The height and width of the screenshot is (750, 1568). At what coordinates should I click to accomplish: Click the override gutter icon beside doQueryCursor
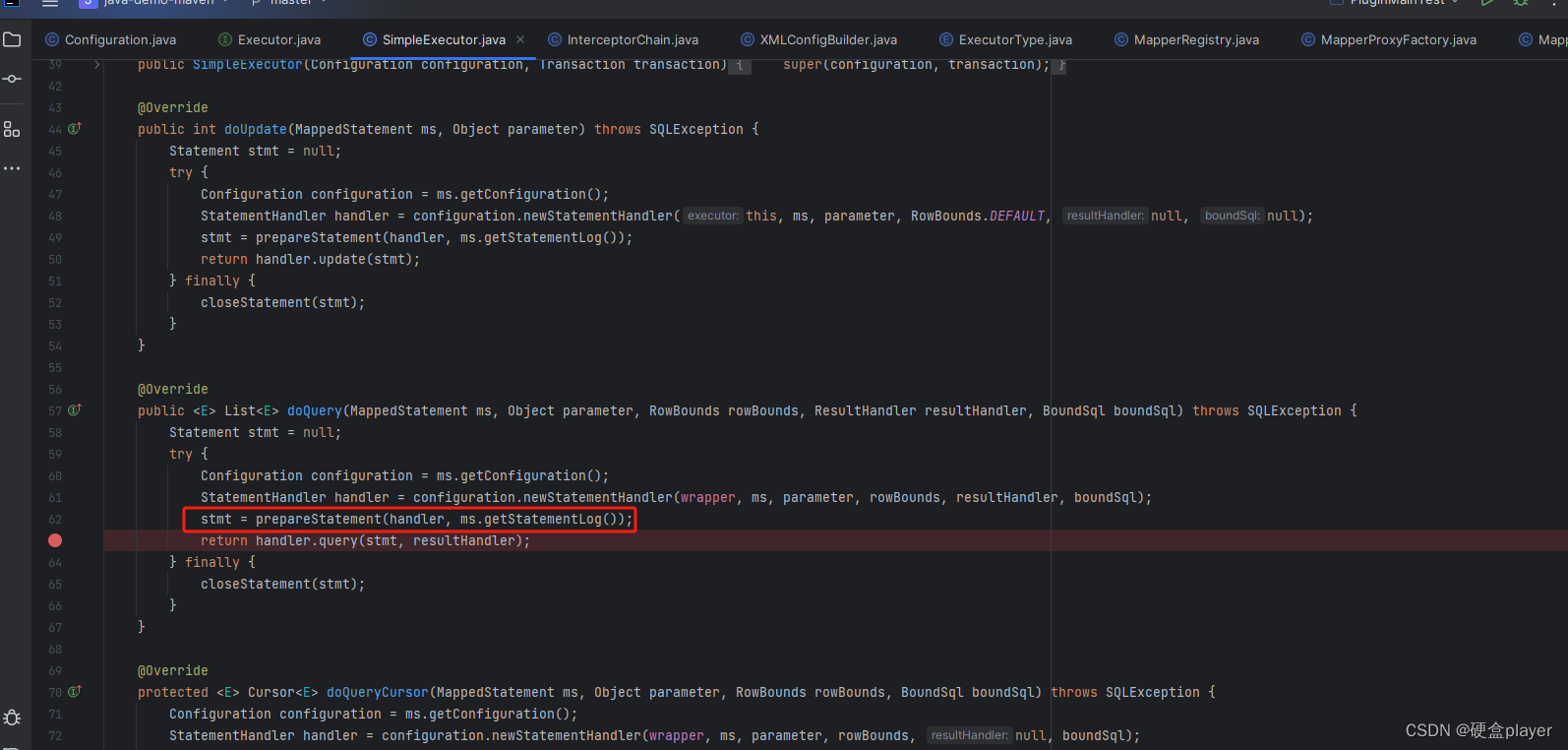coord(75,692)
